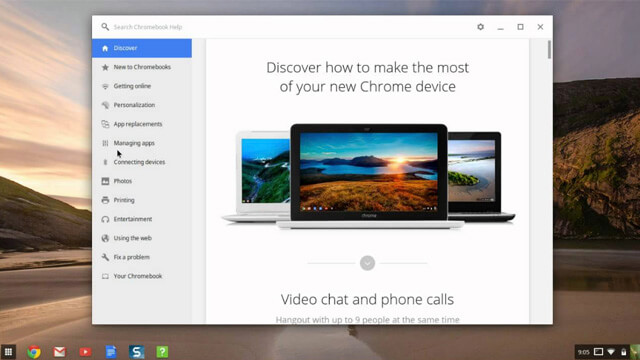This screenshot has width=640, height=360.
Task: Open the blue S app on the shelf
Action: click(137, 352)
